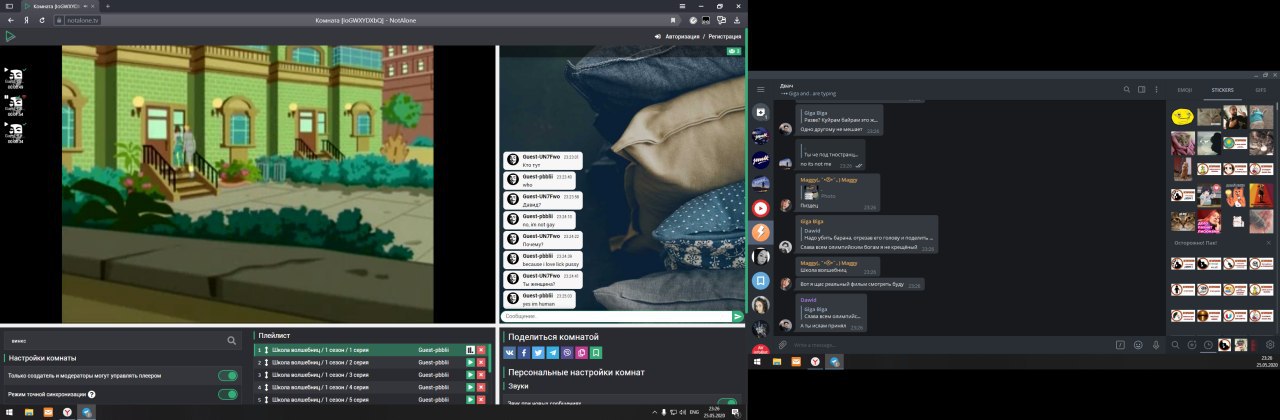Open File Explorer from left taskbar
Screen dimensions: 1280x420
[29, 411]
